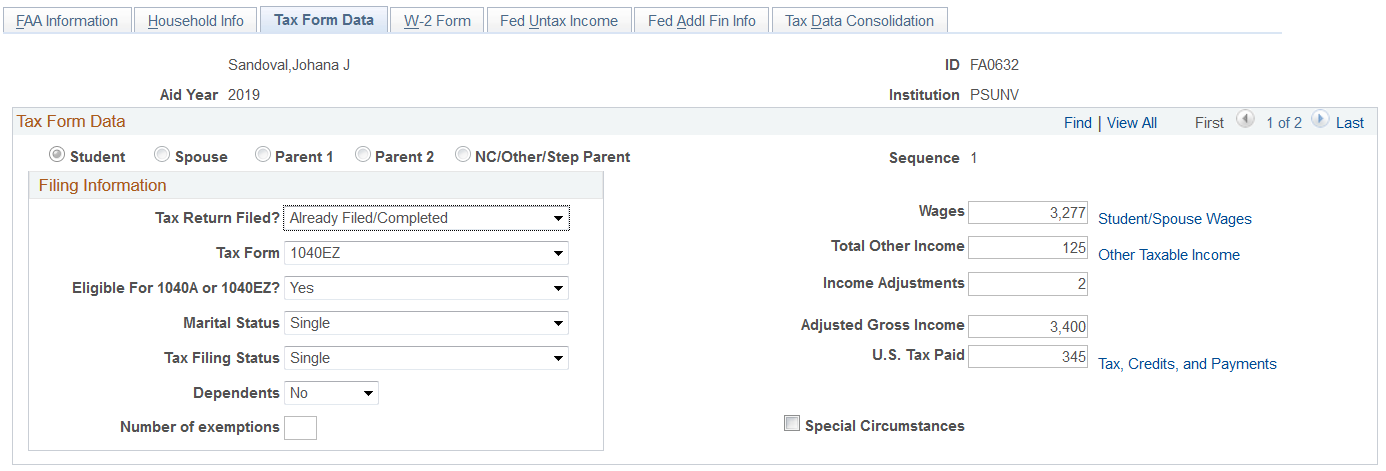The height and width of the screenshot is (471, 1386).
Task: Select the Parent 1 radio button
Action: [263, 156]
